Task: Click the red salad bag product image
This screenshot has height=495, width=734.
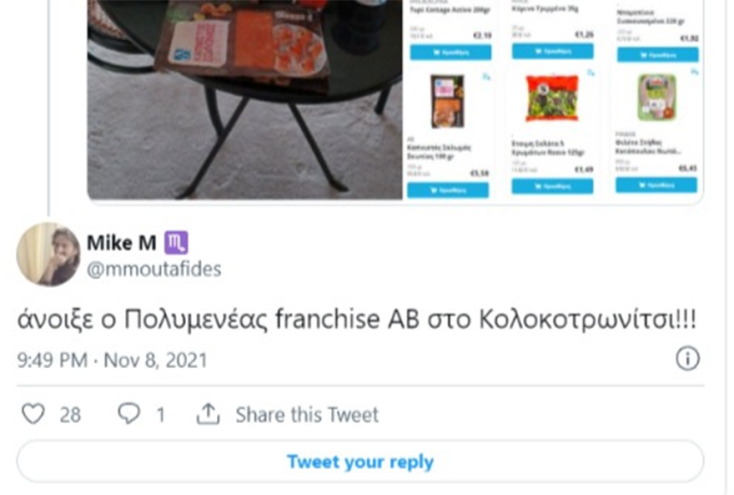Action: [552, 98]
